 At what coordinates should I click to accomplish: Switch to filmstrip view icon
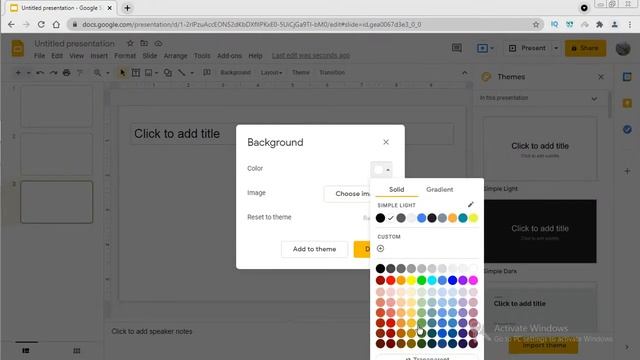[x=26, y=351]
